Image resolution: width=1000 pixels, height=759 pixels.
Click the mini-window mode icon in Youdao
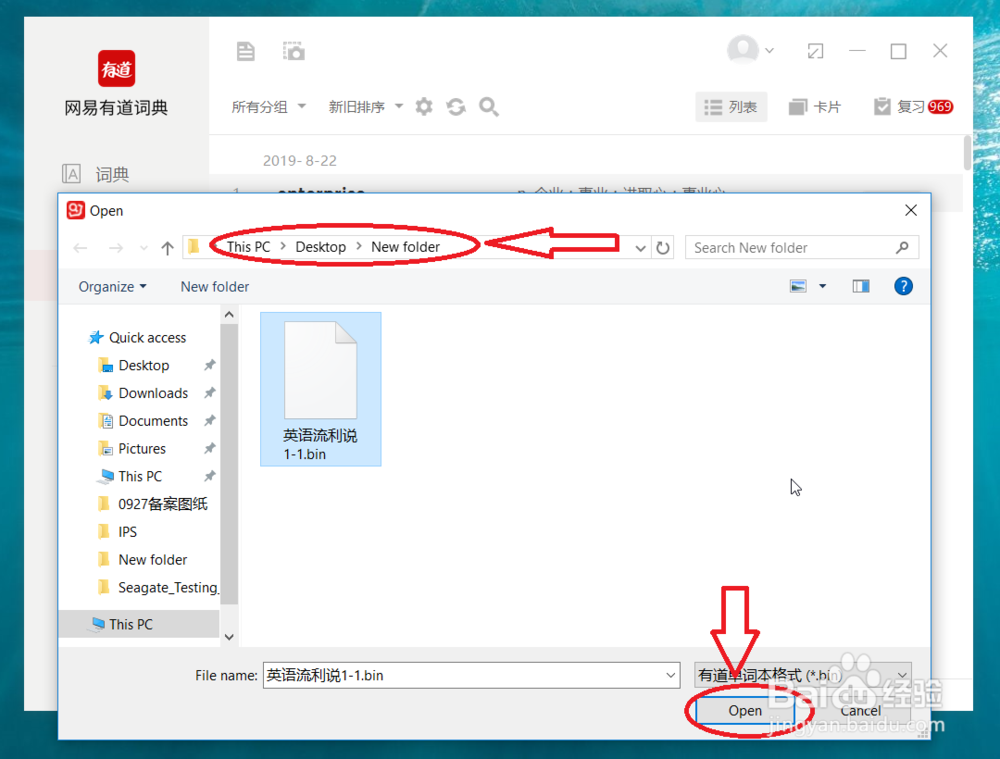pos(815,51)
